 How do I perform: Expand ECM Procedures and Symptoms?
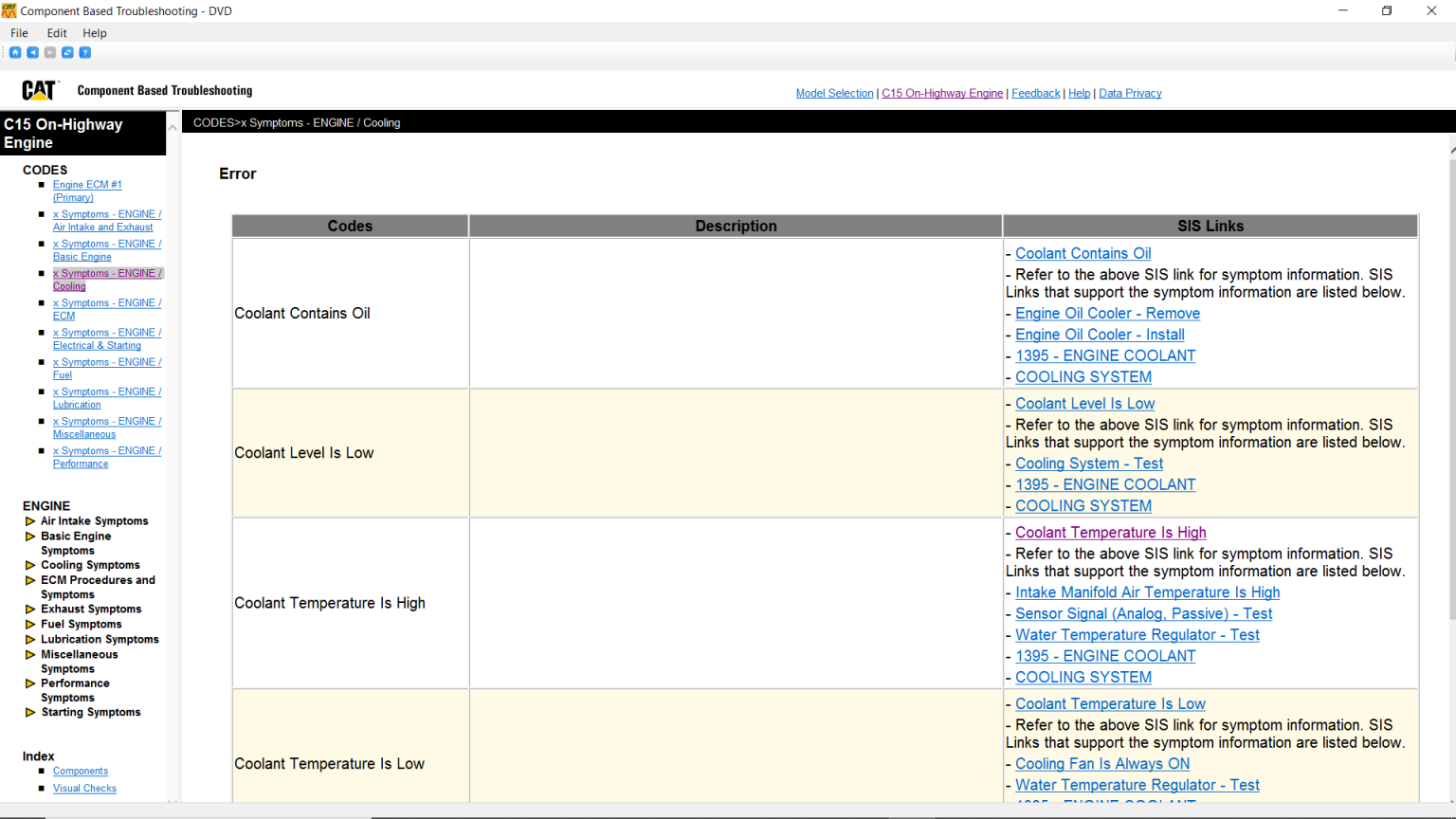tap(29, 579)
